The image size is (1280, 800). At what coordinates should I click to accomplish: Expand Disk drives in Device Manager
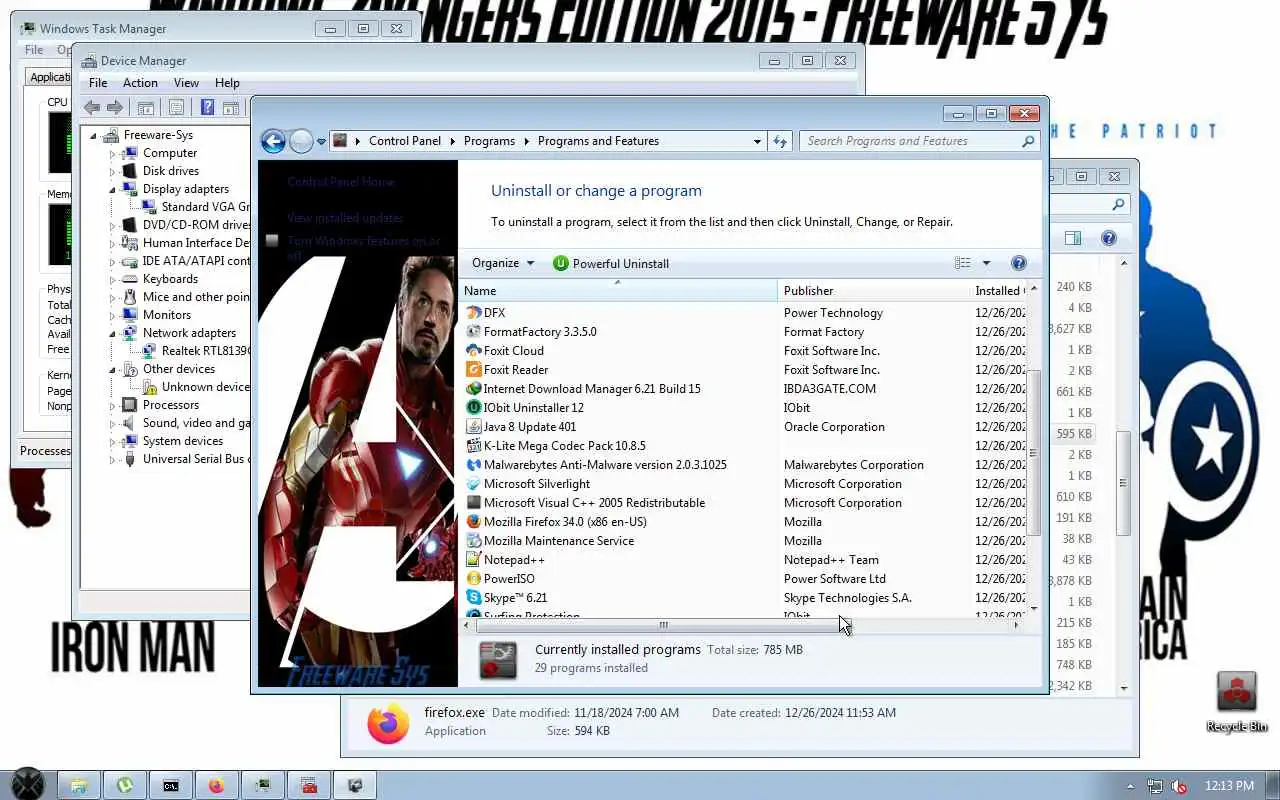(113, 172)
